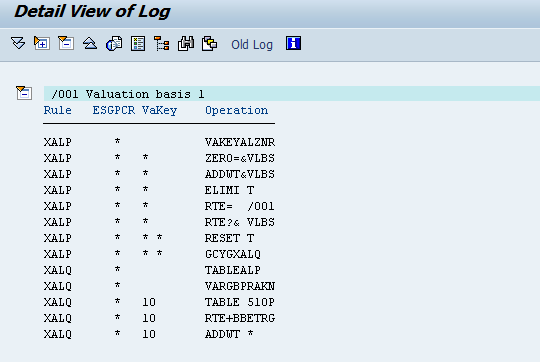Viewport: 540px width, 362px height.
Task: Select the RTE+BBETRG operation
Action: 240,318
